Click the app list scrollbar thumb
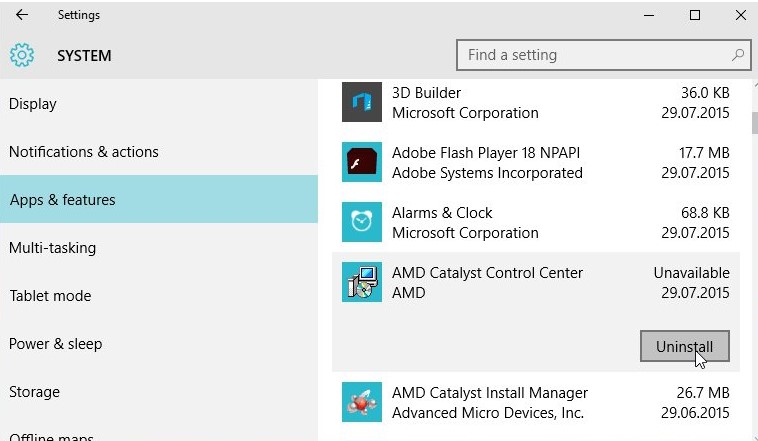Image resolution: width=758 pixels, height=441 pixels. (x=755, y=123)
